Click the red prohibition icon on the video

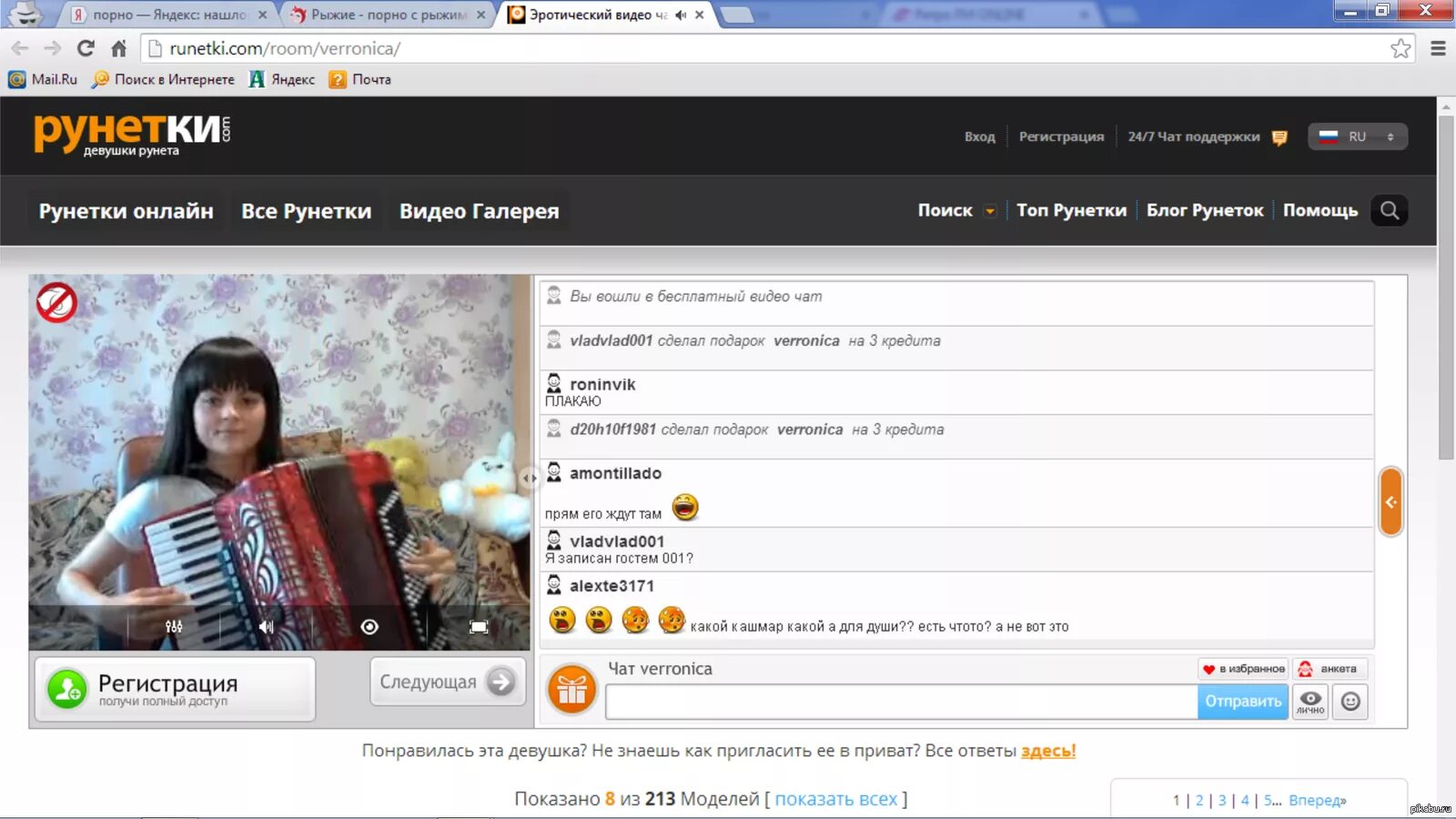(x=56, y=302)
